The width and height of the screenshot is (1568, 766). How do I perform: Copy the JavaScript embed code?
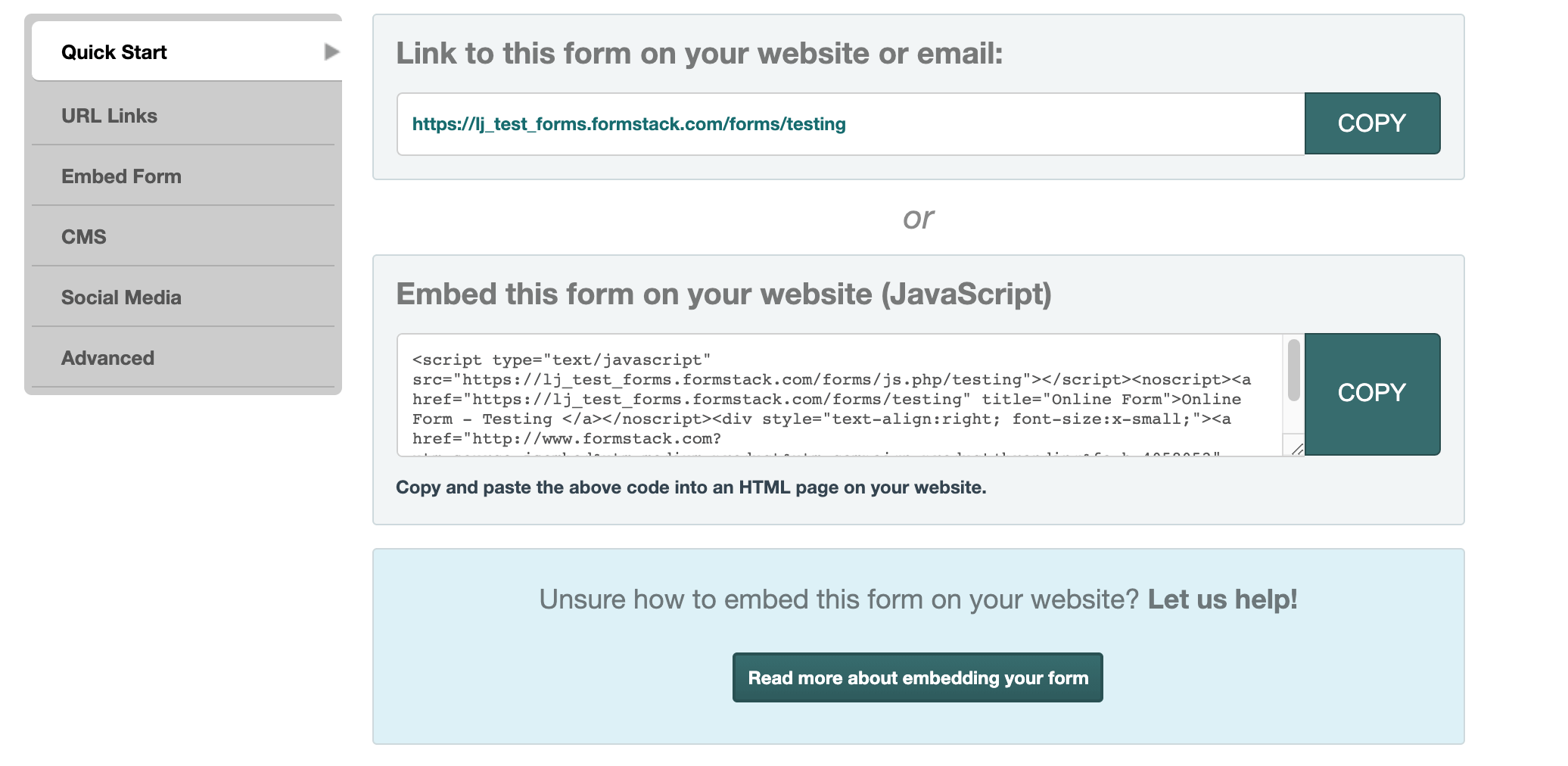[x=1372, y=393]
